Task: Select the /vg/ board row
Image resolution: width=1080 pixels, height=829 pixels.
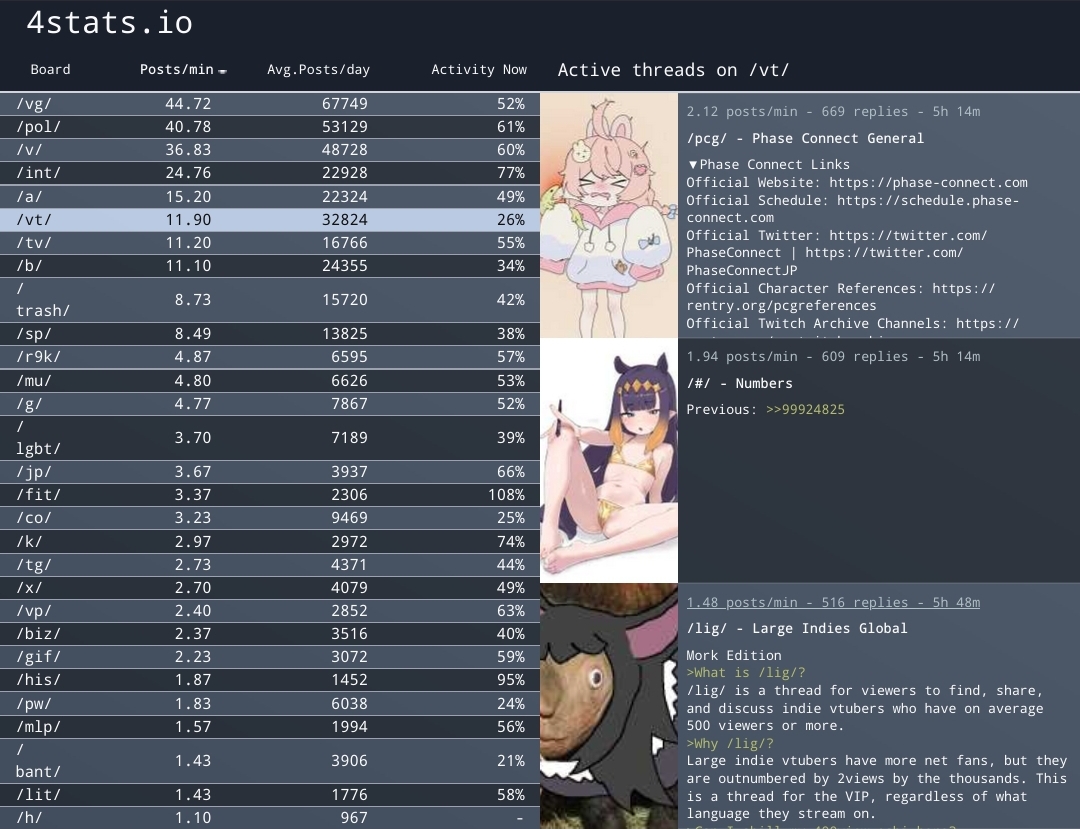Action: [x=270, y=104]
